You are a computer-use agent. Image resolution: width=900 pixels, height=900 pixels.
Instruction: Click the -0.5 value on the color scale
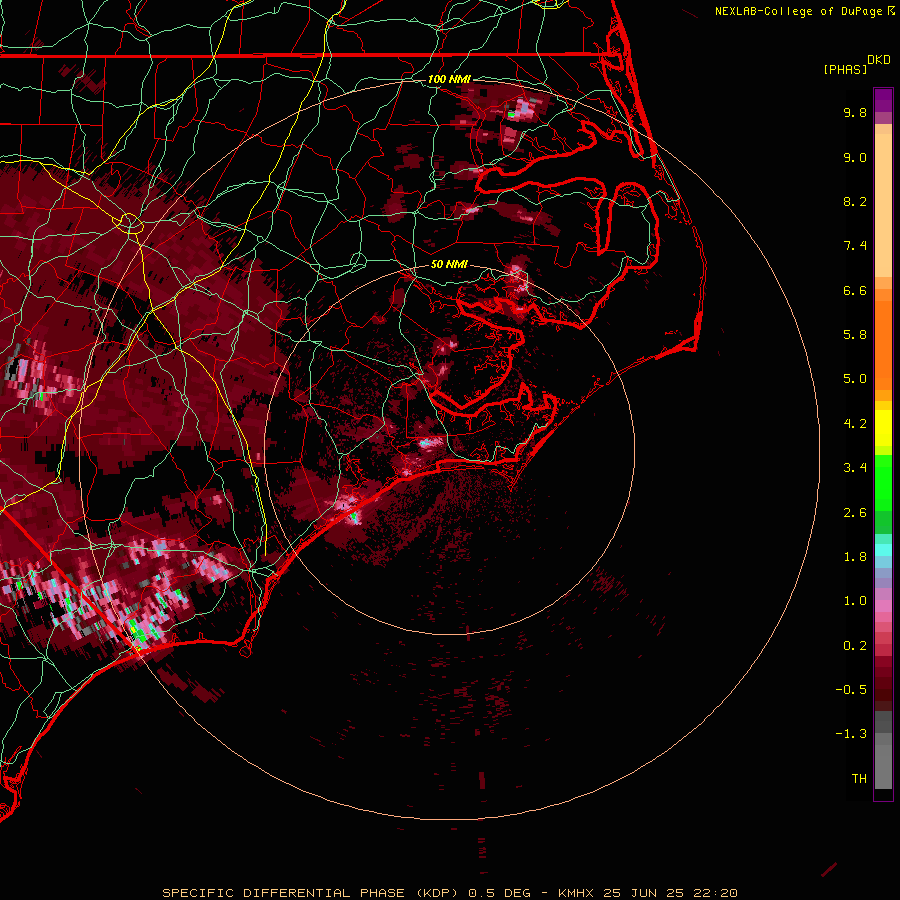coord(851,690)
